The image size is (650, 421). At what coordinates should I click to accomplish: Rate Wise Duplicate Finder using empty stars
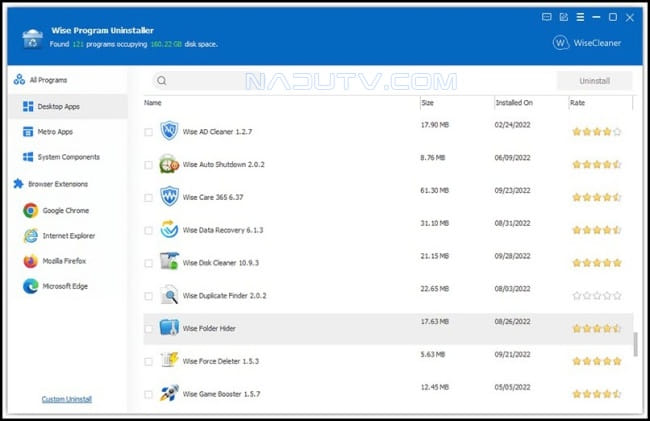(597, 295)
